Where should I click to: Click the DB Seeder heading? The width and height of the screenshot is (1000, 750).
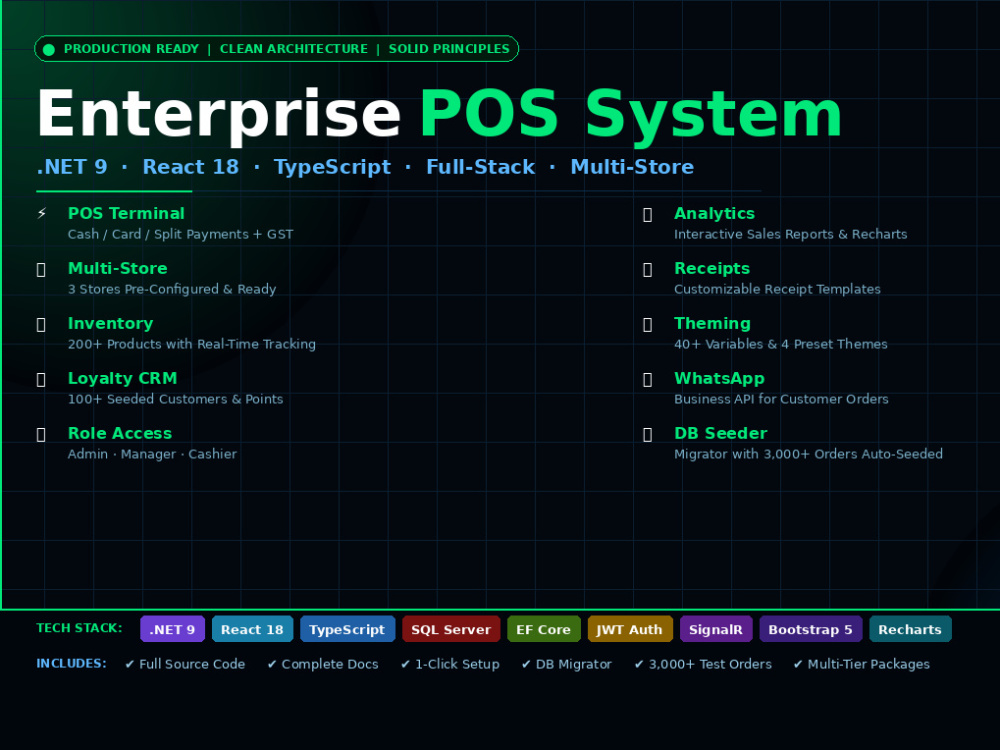(x=721, y=433)
